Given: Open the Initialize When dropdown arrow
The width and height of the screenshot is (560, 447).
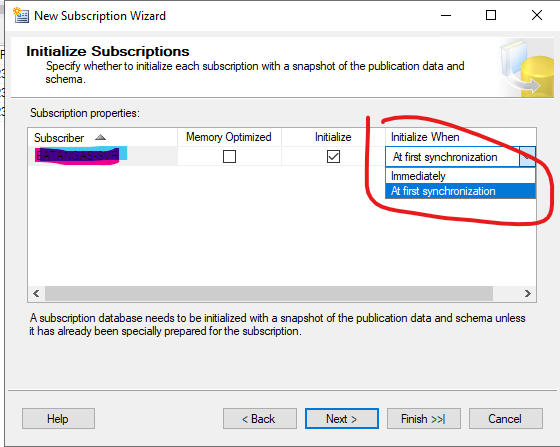Looking at the screenshot, I should (x=527, y=156).
